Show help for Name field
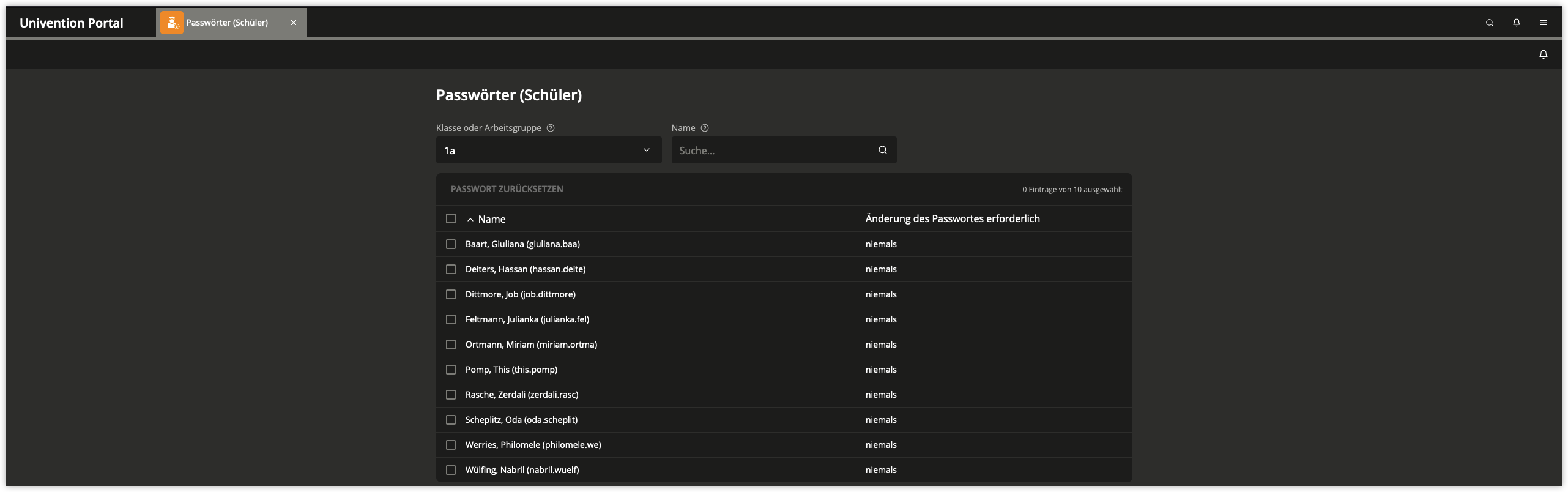Viewport: 1568px width, 492px height. 705,128
